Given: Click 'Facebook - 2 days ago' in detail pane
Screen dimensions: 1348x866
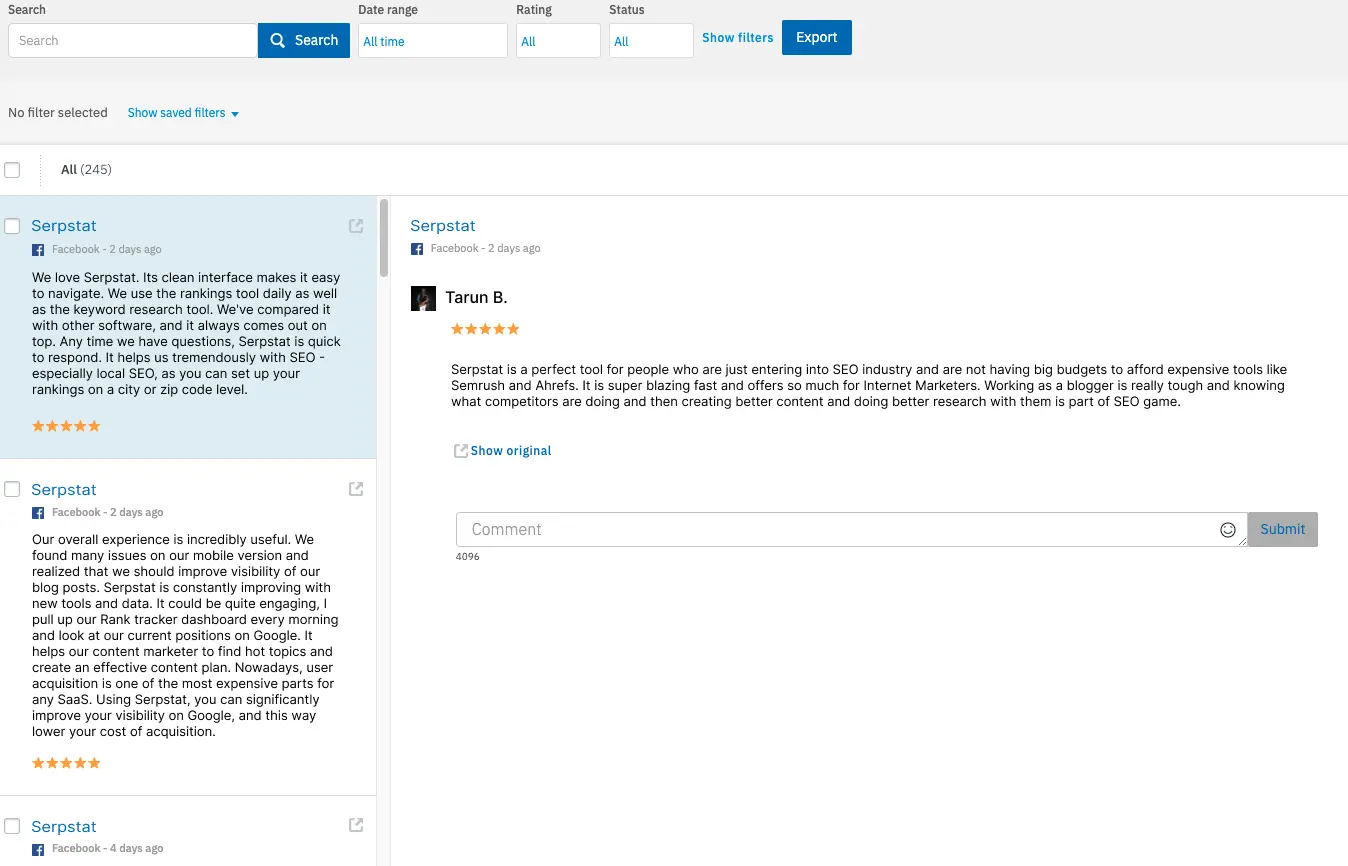Looking at the screenshot, I should point(486,249).
